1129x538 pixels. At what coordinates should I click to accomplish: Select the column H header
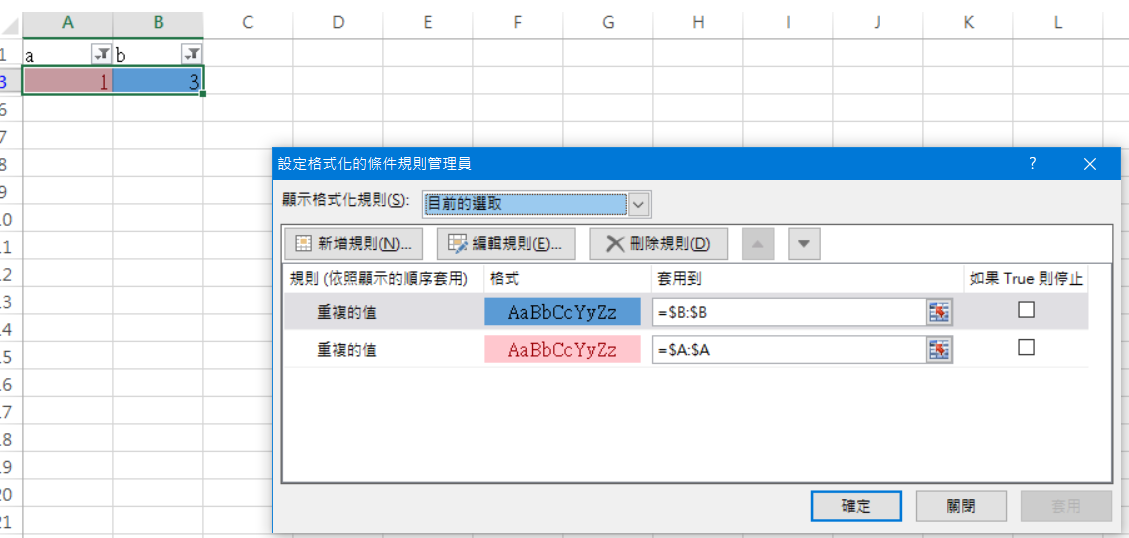698,22
